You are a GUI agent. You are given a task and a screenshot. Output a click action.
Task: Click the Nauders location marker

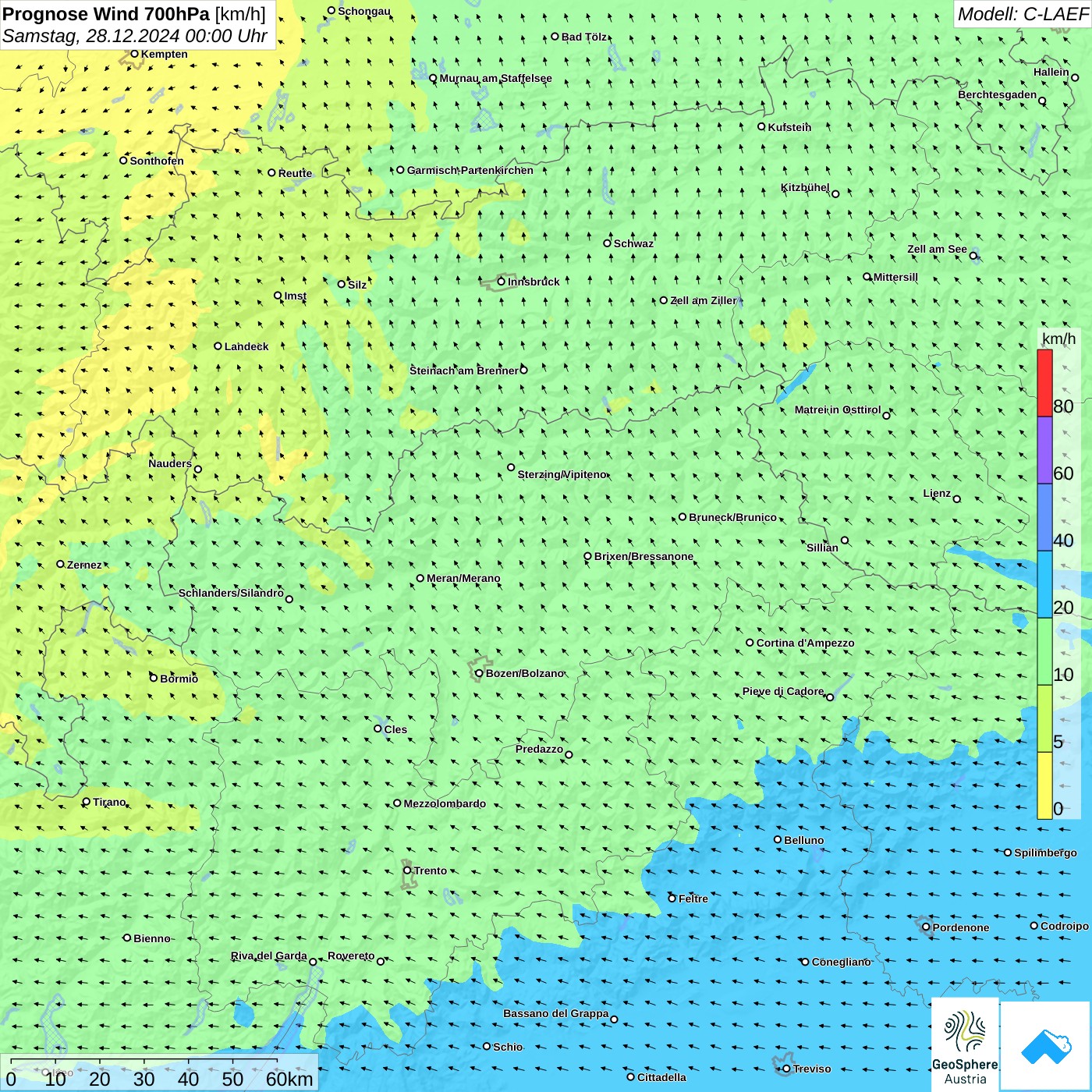198,470
